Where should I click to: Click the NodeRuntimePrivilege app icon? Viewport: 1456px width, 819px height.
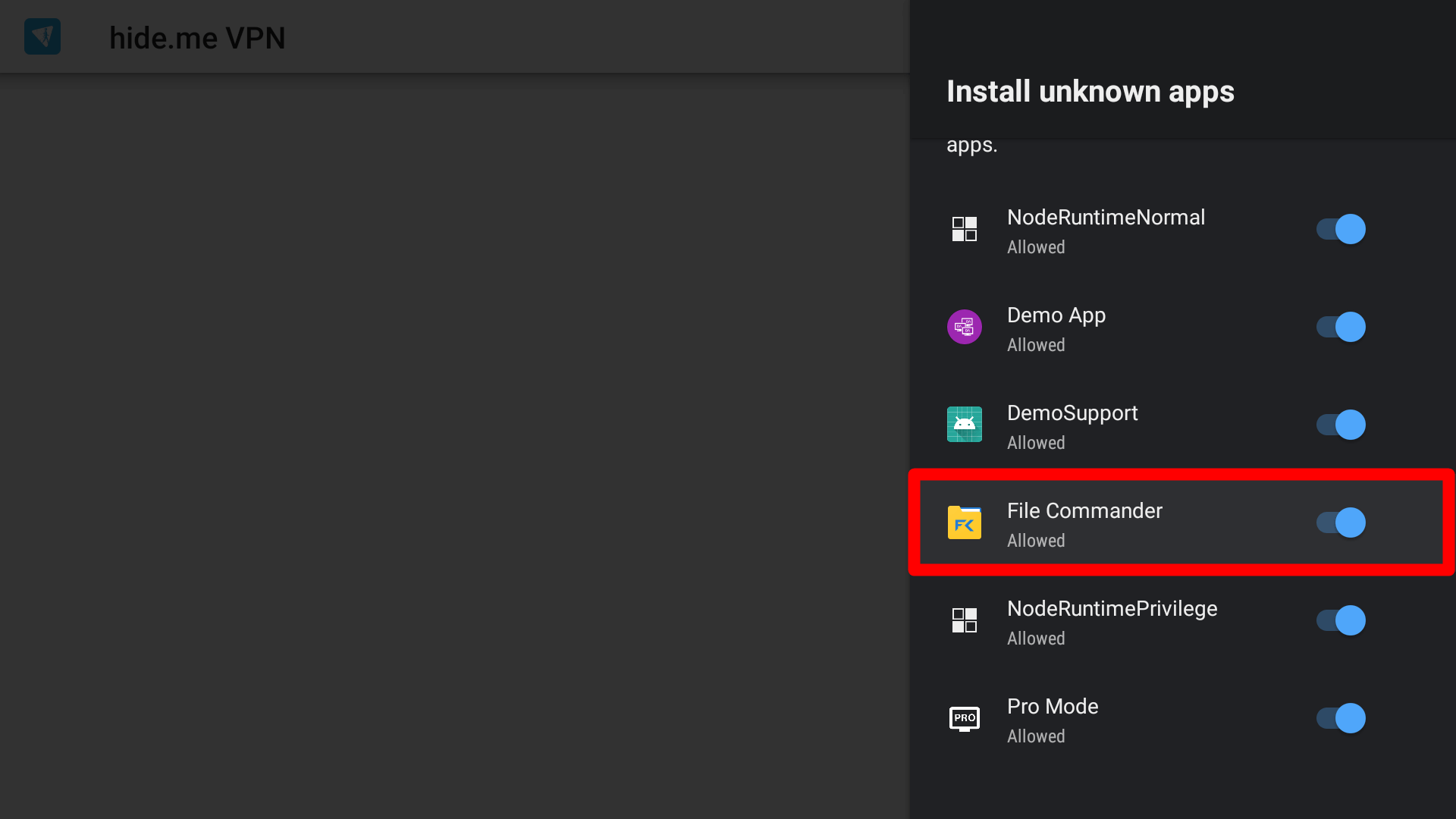point(965,620)
